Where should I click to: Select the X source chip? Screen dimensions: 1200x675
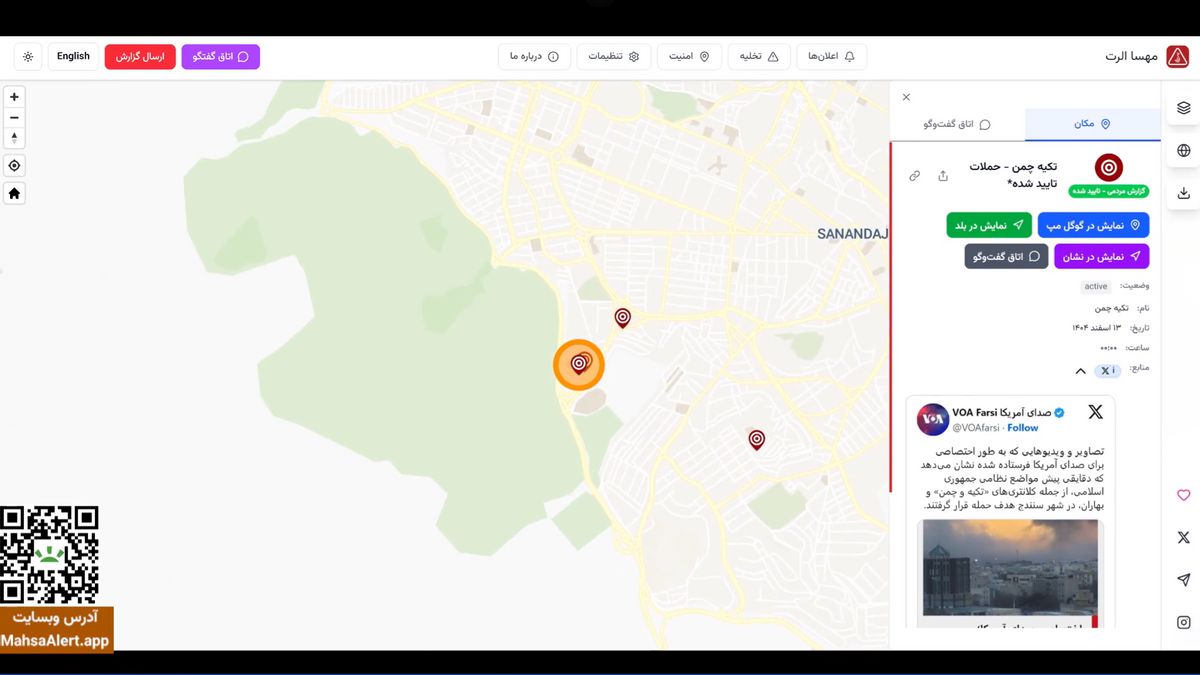click(1107, 371)
